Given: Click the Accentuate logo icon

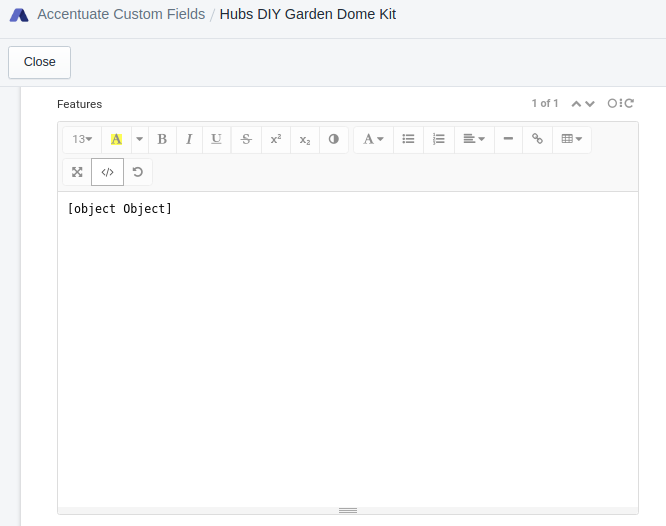Looking at the screenshot, I should point(19,15).
